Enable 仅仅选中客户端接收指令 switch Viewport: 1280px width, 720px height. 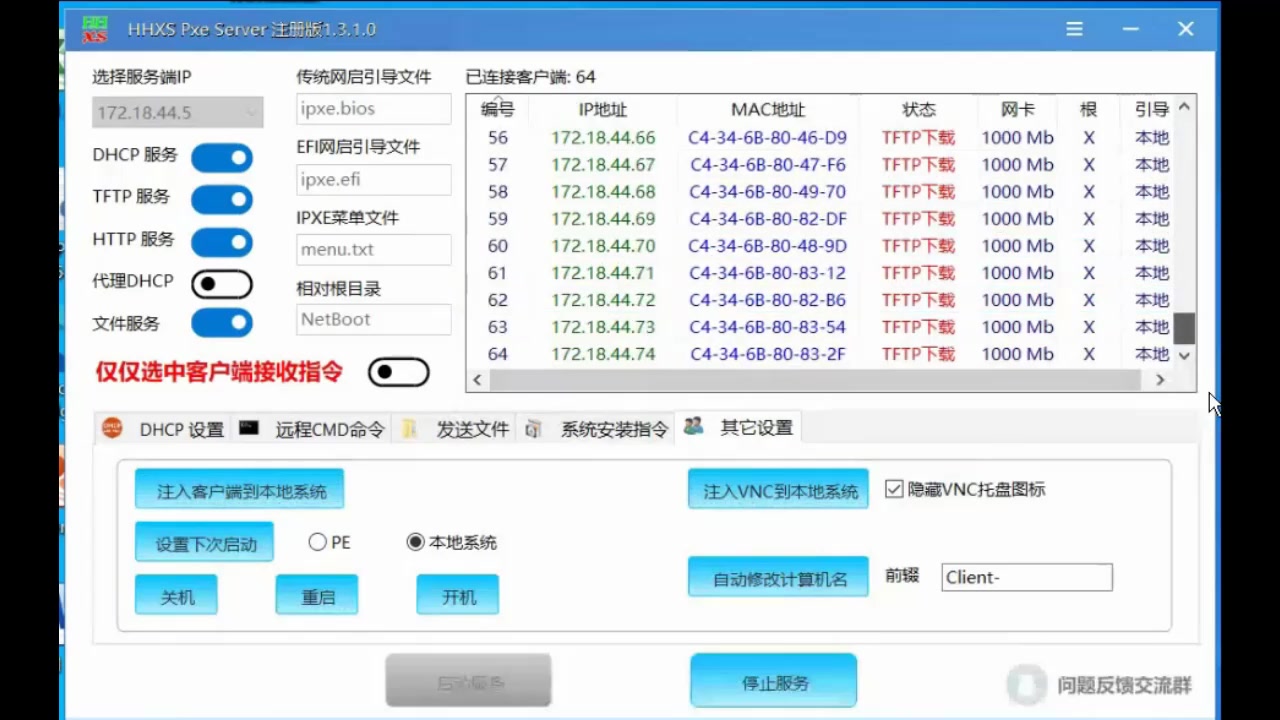399,373
